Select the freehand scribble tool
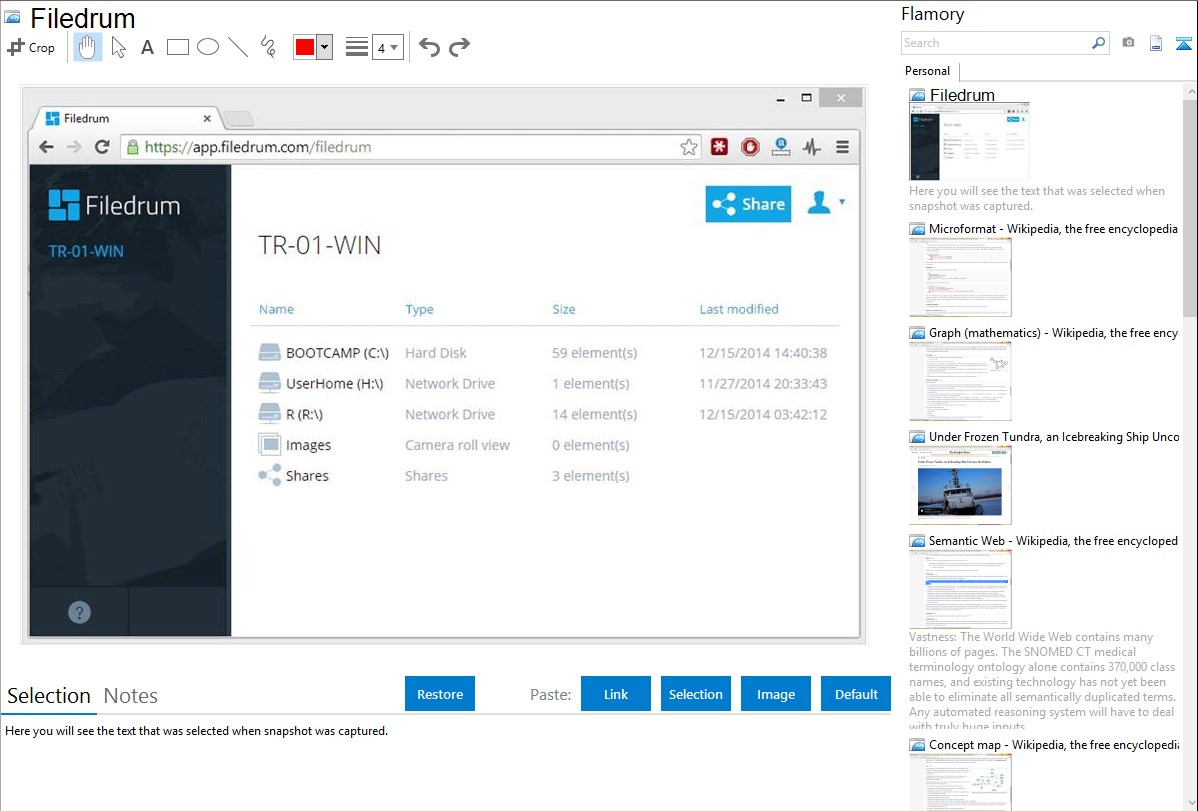This screenshot has width=1198, height=811. pyautogui.click(x=268, y=47)
